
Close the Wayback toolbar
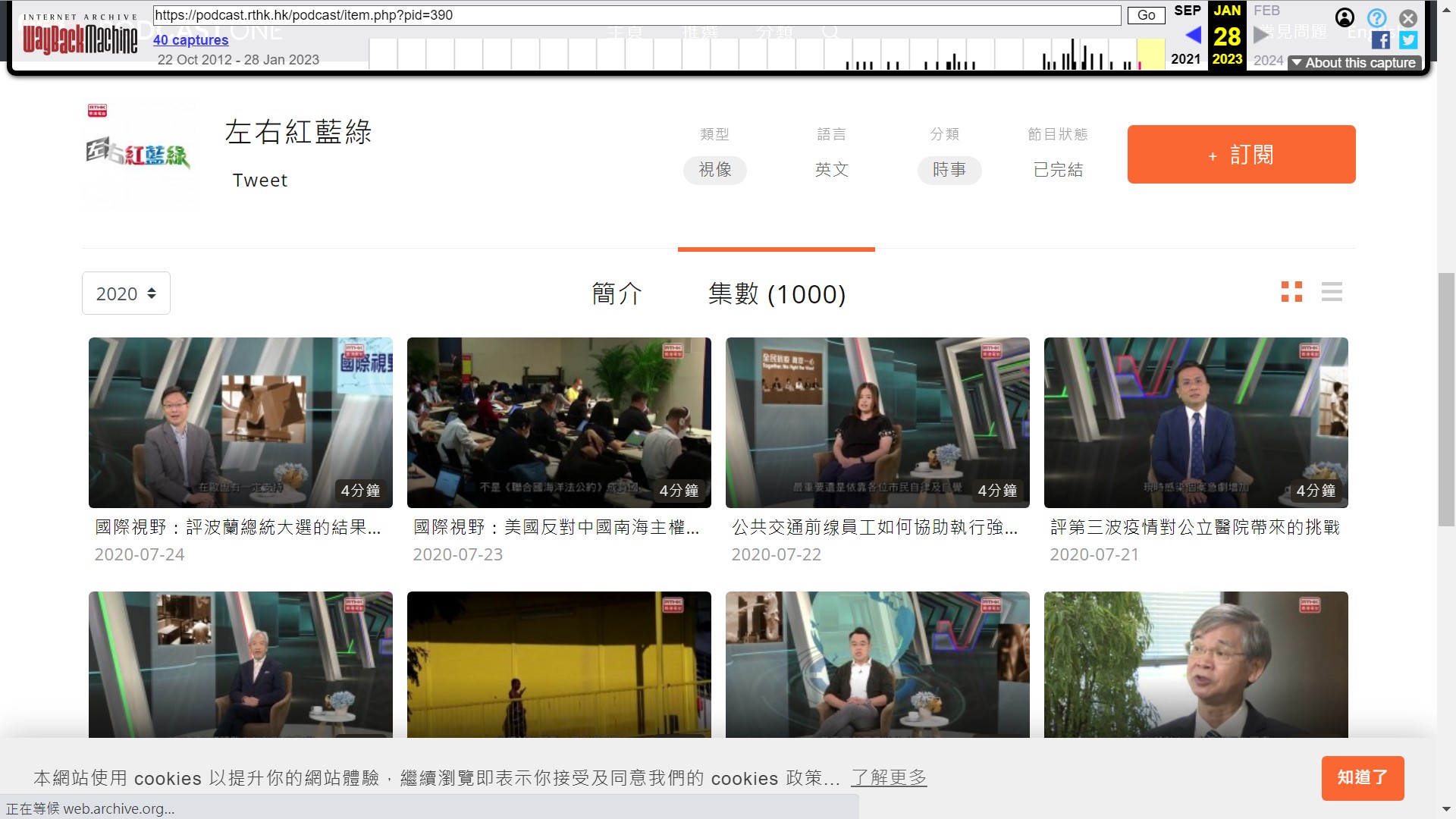pos(1408,17)
